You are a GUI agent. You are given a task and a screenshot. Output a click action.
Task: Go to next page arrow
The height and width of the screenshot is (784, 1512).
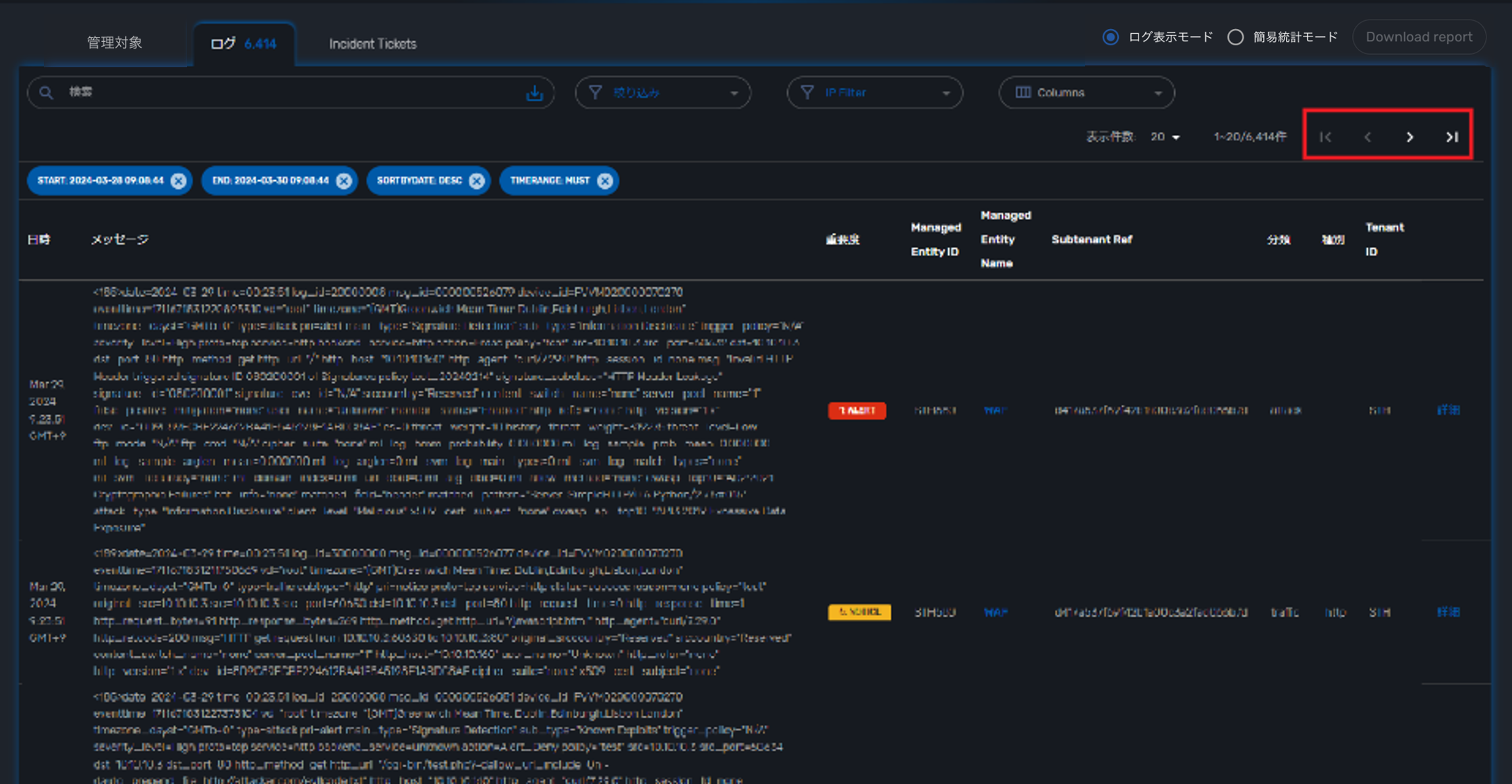click(x=1409, y=137)
